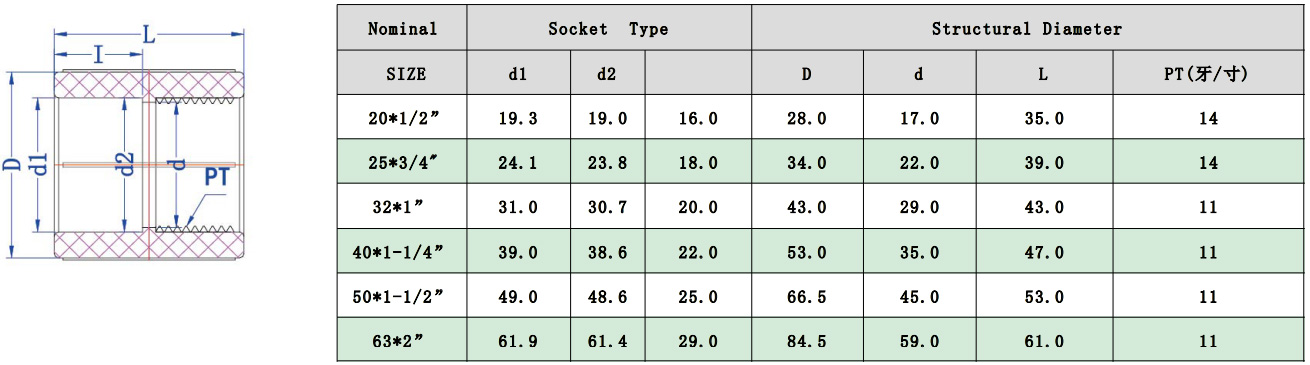
Task: Click the Nominal header cell
Action: click(402, 28)
